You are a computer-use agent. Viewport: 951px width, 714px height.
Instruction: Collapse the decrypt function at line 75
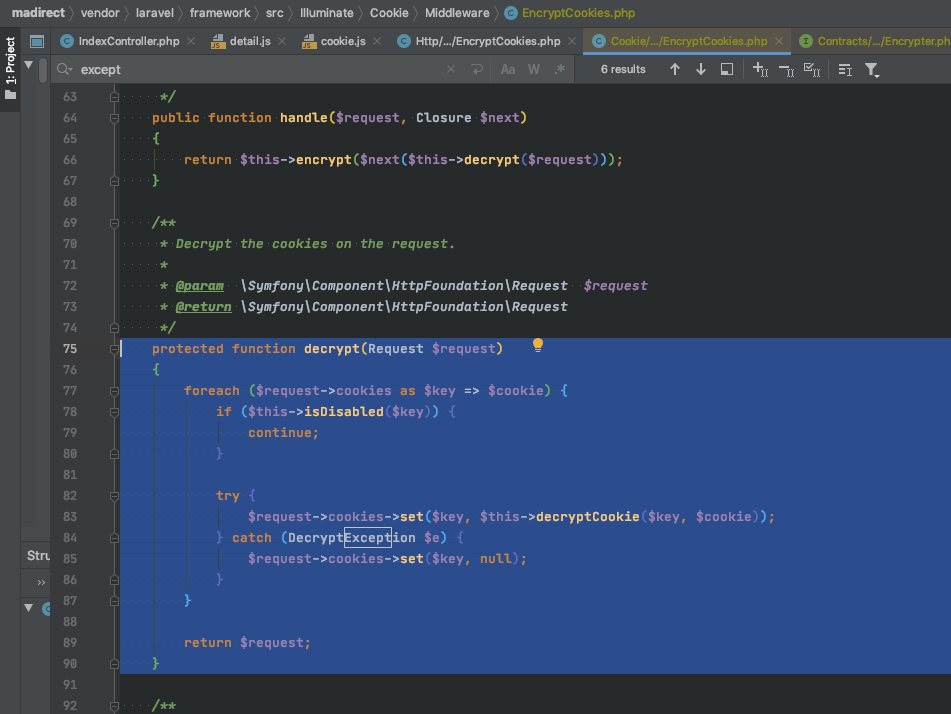[114, 349]
